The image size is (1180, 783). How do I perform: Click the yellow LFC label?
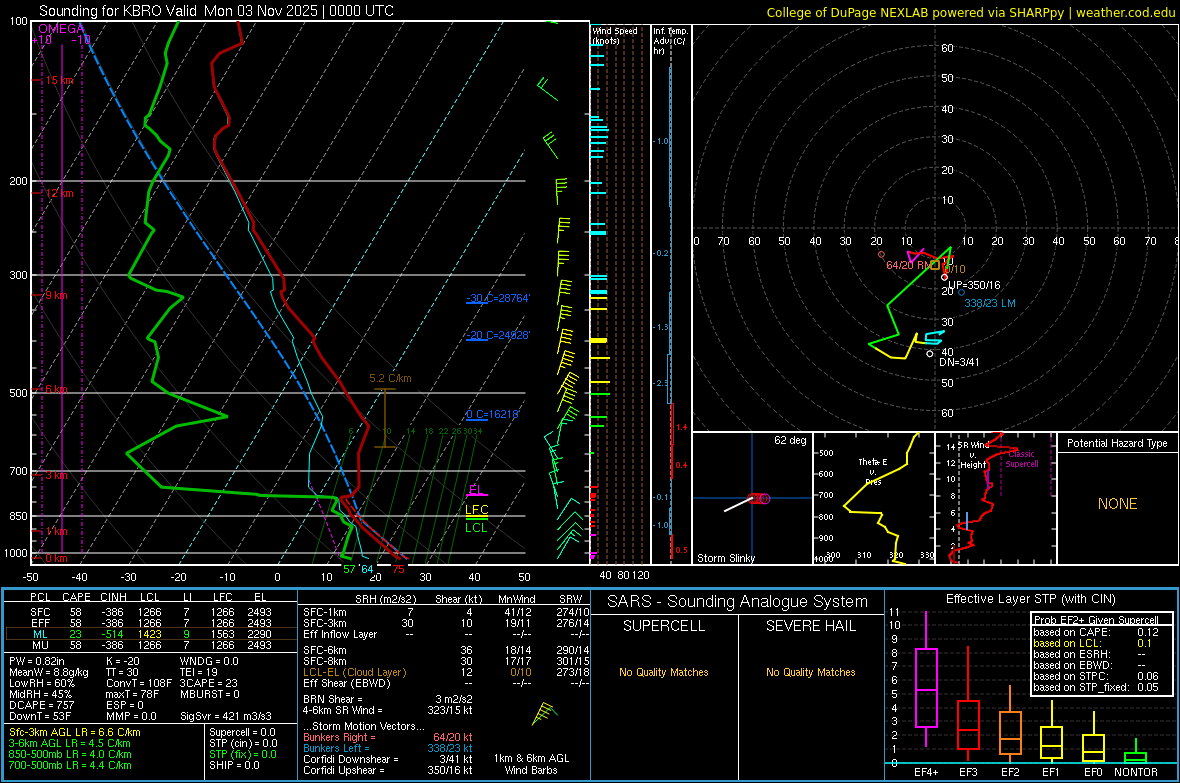coord(476,510)
